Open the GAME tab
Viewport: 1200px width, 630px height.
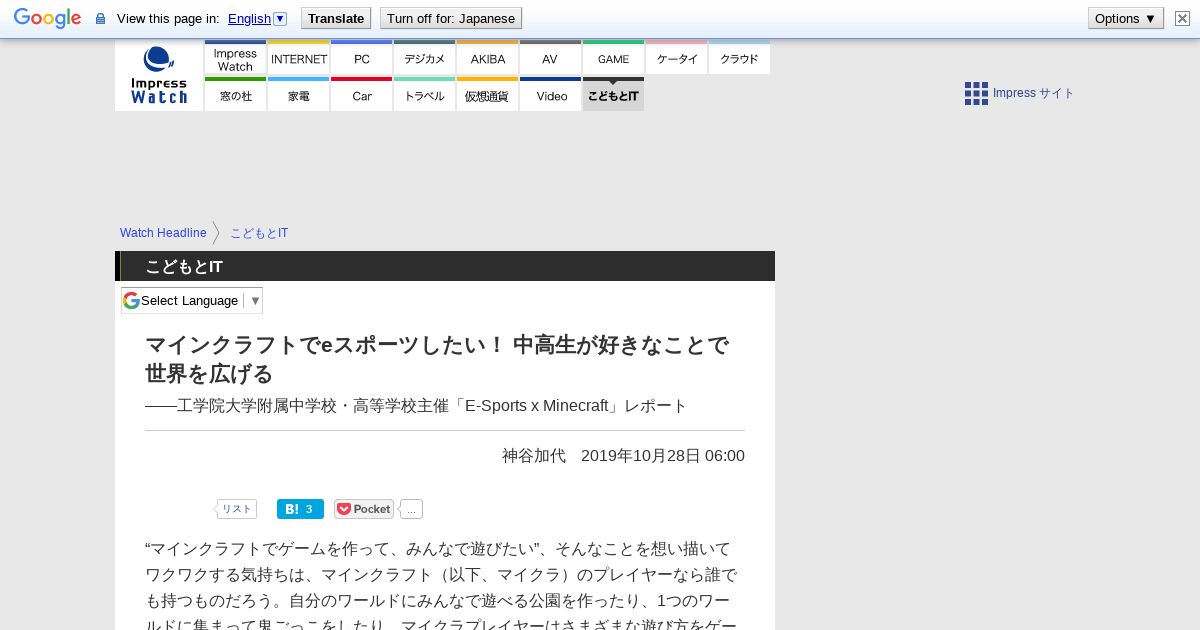[613, 58]
